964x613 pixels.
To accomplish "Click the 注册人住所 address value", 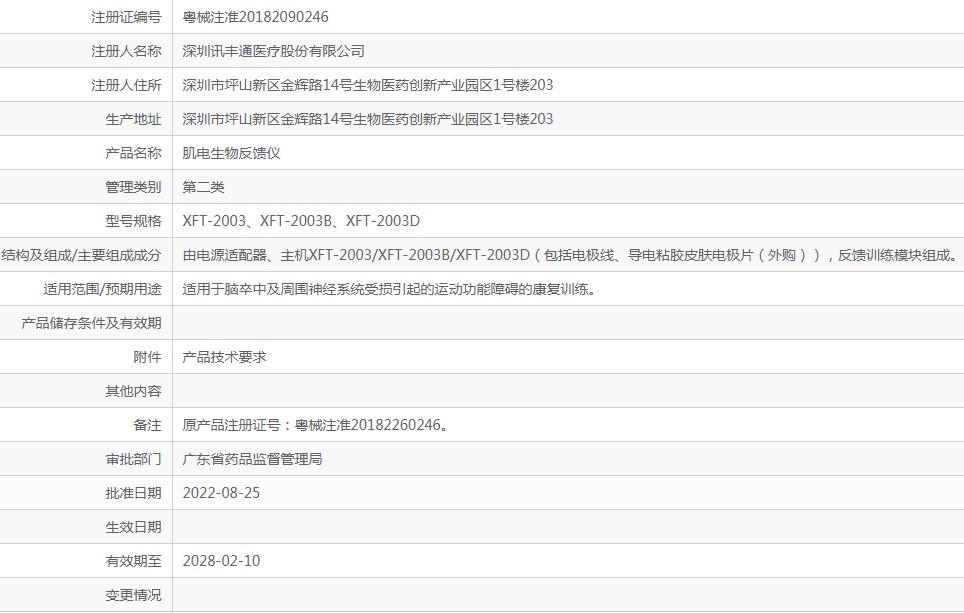I will 368,85.
